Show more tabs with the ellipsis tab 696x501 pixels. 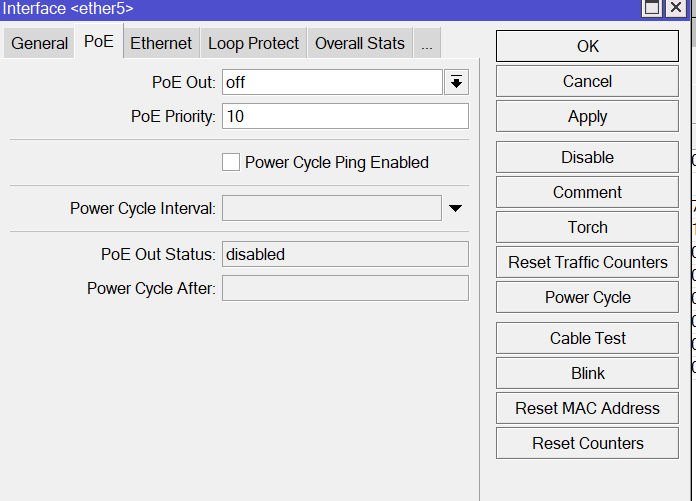pyautogui.click(x=427, y=43)
